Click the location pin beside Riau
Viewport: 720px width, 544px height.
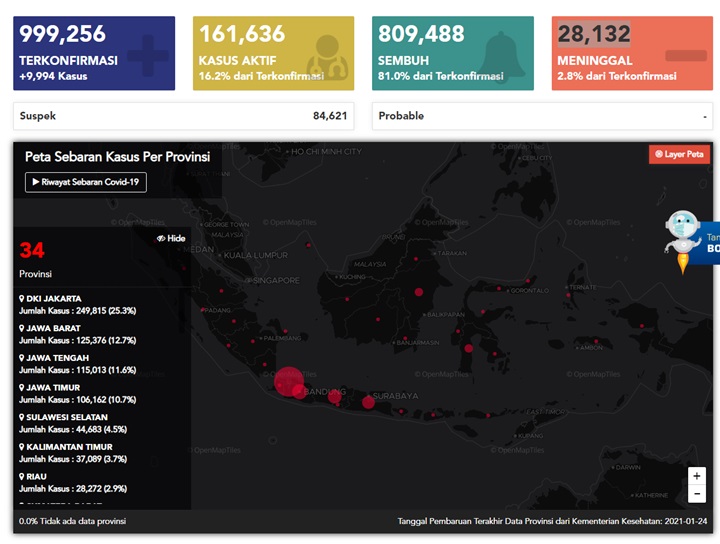[22, 477]
